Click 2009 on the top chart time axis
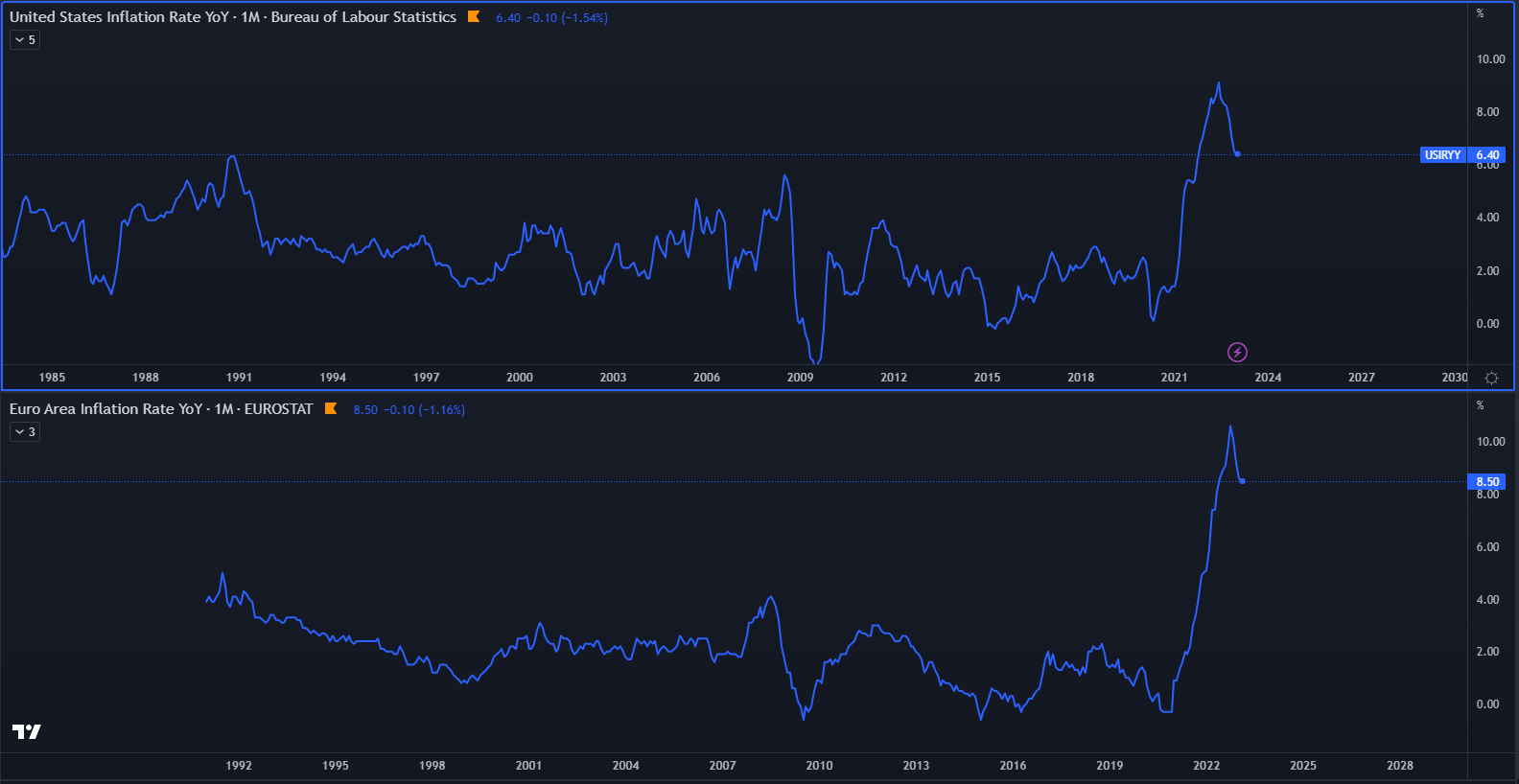The width and height of the screenshot is (1519, 784). point(800,378)
